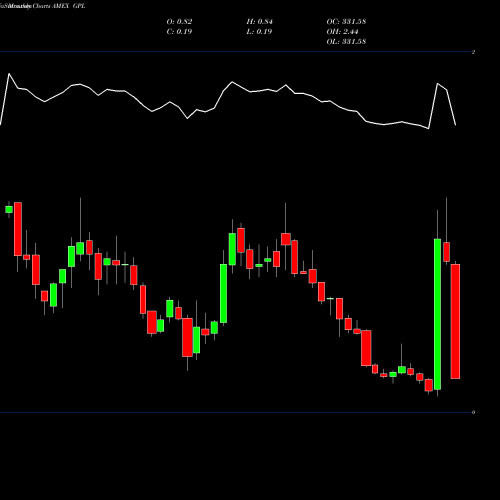Select the 'OC: 331.58' statistic
This screenshot has width=500, height=500.
(346, 22)
